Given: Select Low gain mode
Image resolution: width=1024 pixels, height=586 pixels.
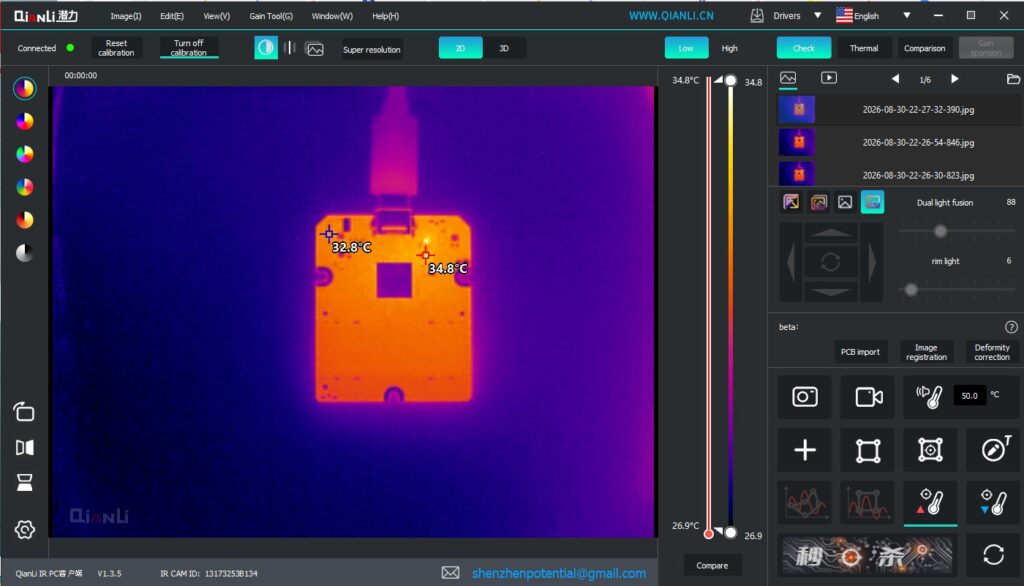Looking at the screenshot, I should tap(686, 48).
